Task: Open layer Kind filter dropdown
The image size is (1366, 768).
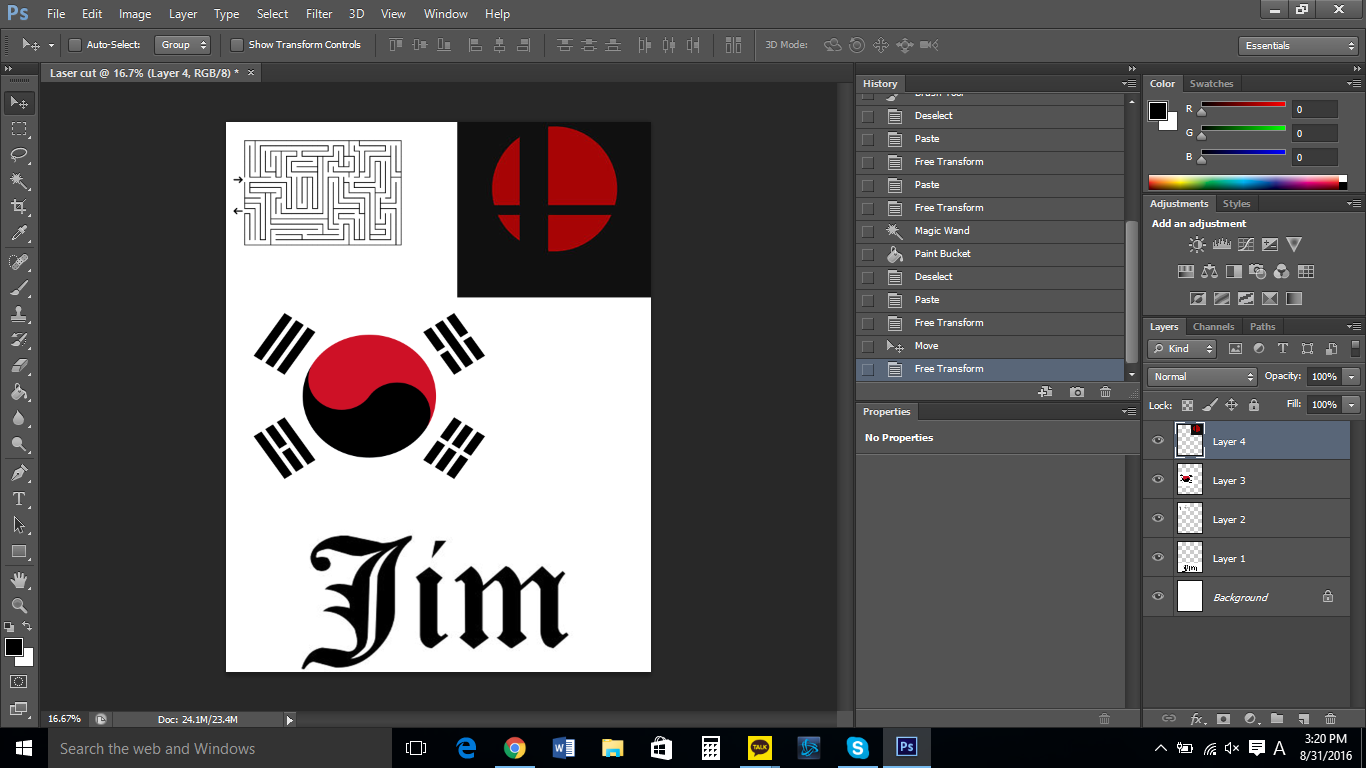Action: pos(1183,349)
